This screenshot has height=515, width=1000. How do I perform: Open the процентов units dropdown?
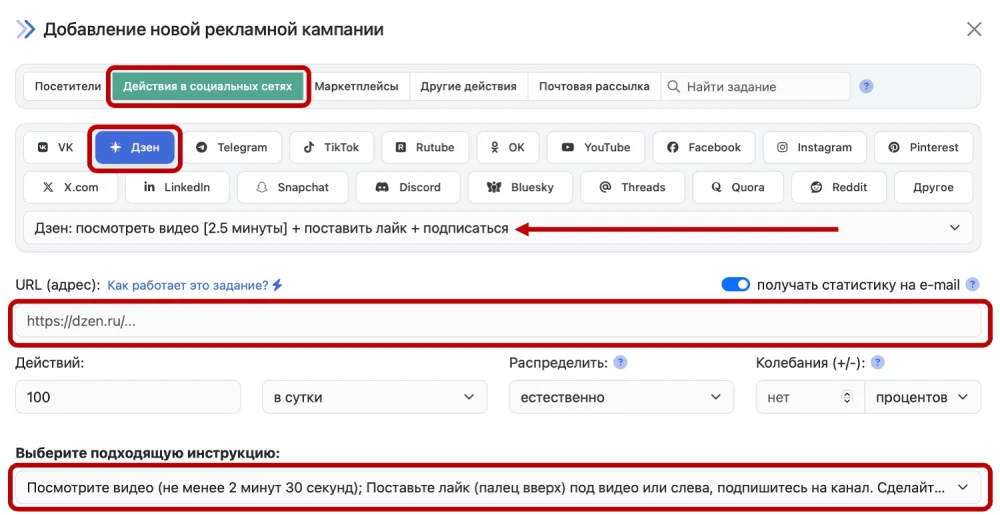coord(922,397)
